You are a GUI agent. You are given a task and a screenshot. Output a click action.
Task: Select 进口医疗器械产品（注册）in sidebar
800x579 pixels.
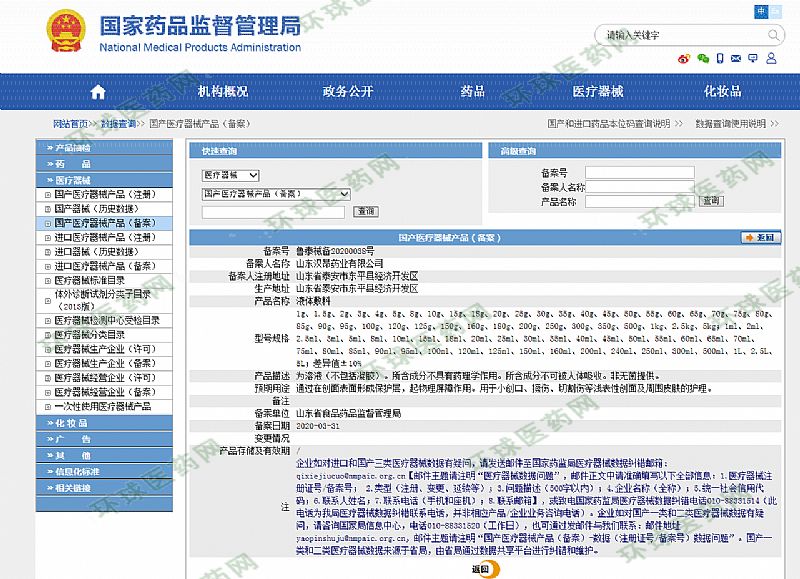[x=105, y=238]
